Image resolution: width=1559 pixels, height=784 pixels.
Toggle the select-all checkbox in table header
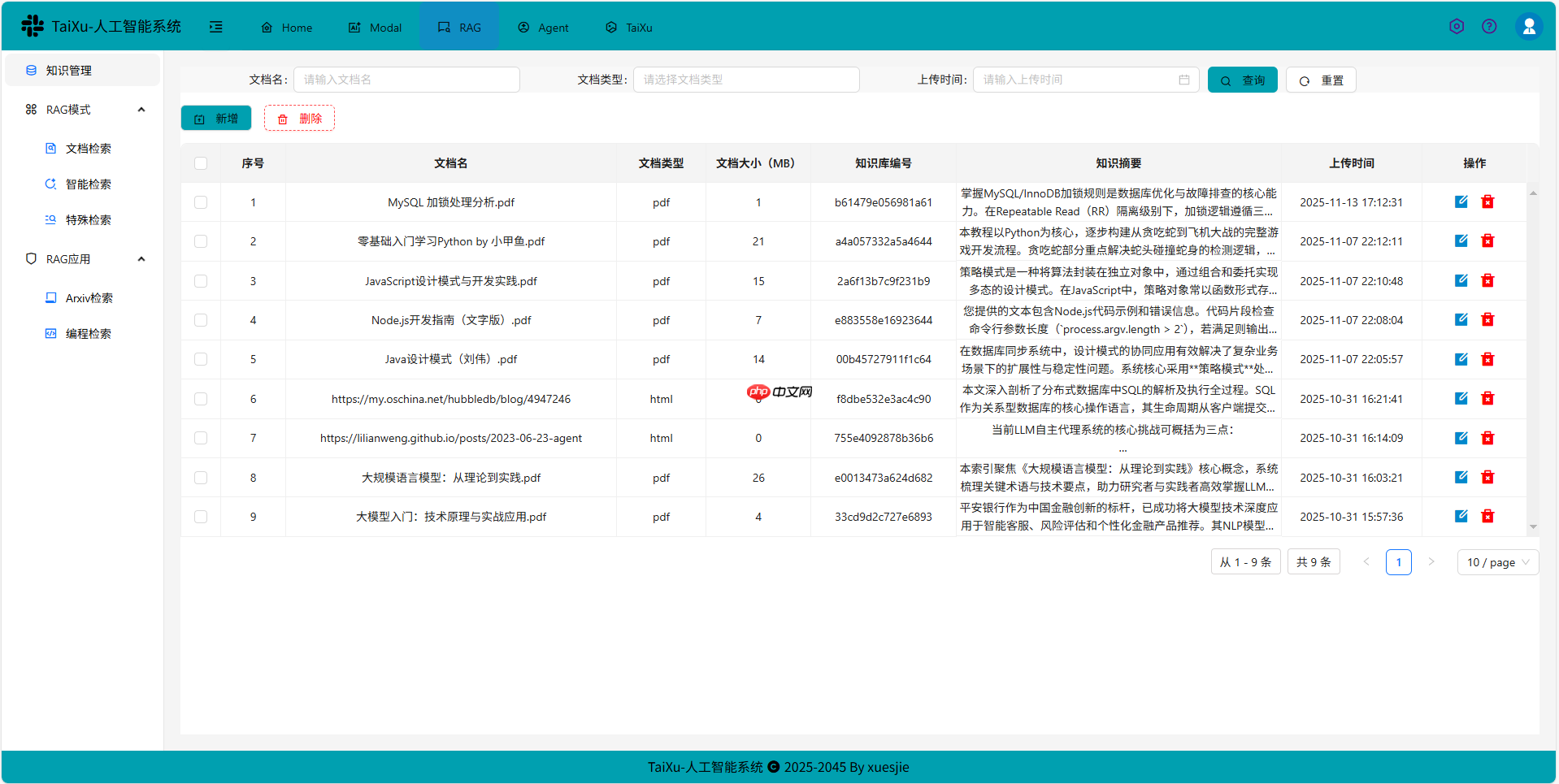[x=200, y=163]
